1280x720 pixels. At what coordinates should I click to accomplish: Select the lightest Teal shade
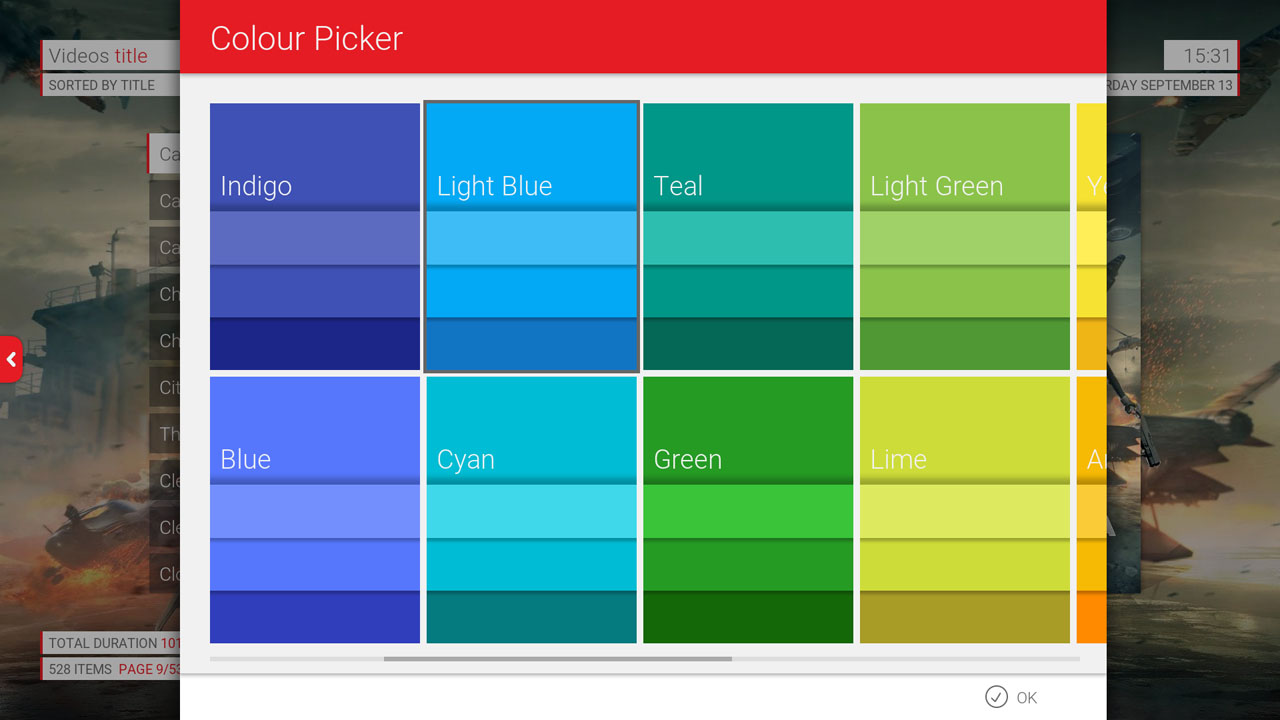(x=748, y=239)
